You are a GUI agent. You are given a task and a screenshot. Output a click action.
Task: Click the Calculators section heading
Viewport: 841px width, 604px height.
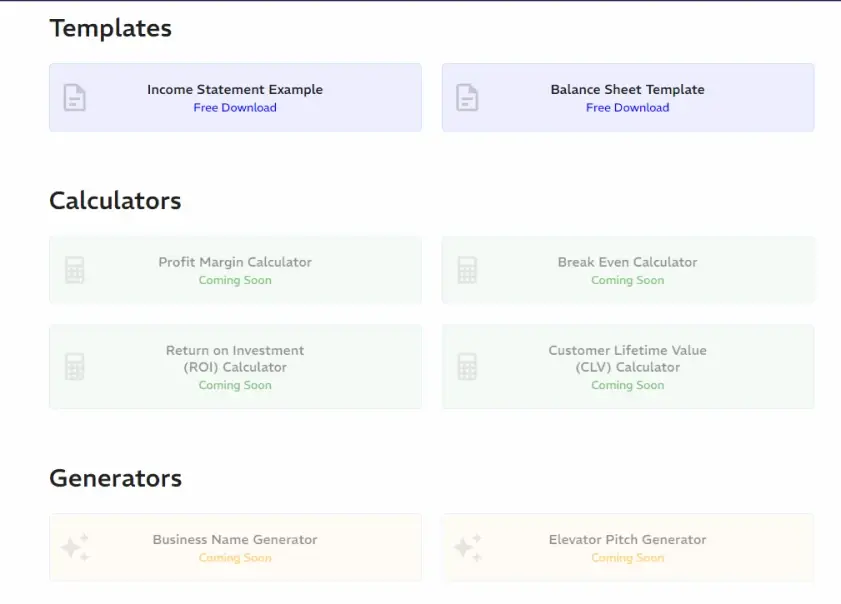(x=115, y=201)
